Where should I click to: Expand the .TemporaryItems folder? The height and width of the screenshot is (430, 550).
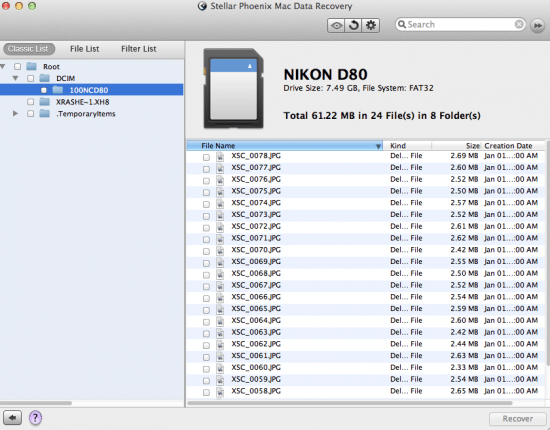[15, 113]
